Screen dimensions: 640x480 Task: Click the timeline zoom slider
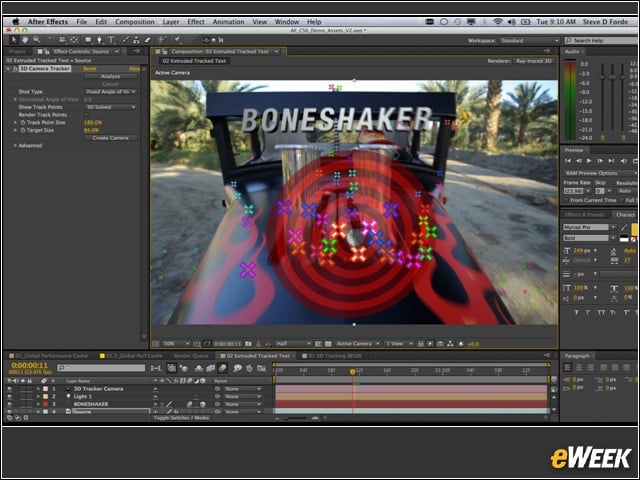click(x=297, y=418)
